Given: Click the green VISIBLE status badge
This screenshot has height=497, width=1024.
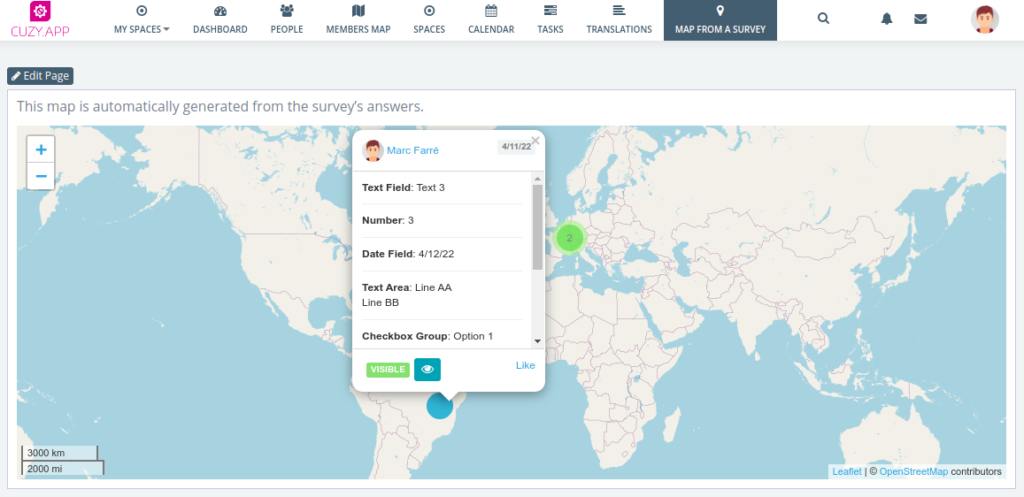Looking at the screenshot, I should tap(387, 369).
